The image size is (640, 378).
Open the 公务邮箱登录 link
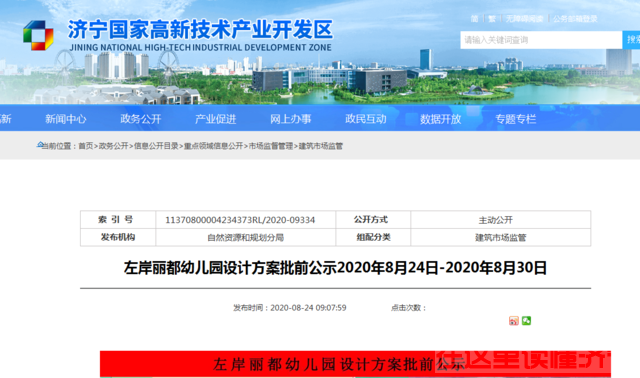(x=575, y=19)
